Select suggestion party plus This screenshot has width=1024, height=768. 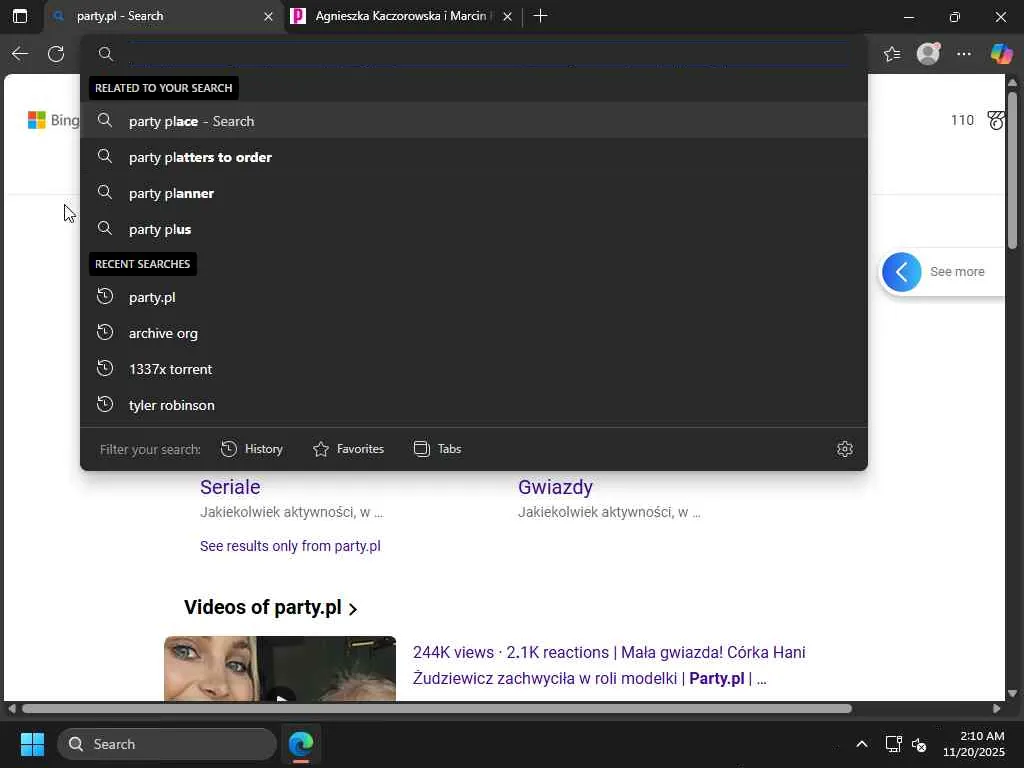473,229
